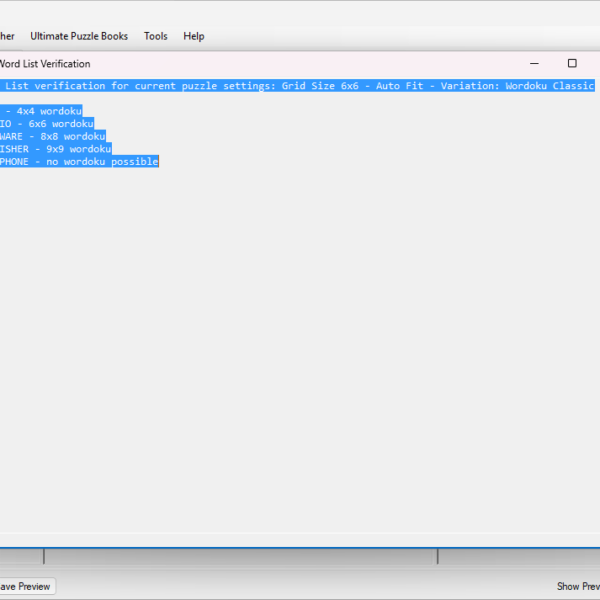Open the Ultimate Puzzle Books menu

click(79, 36)
